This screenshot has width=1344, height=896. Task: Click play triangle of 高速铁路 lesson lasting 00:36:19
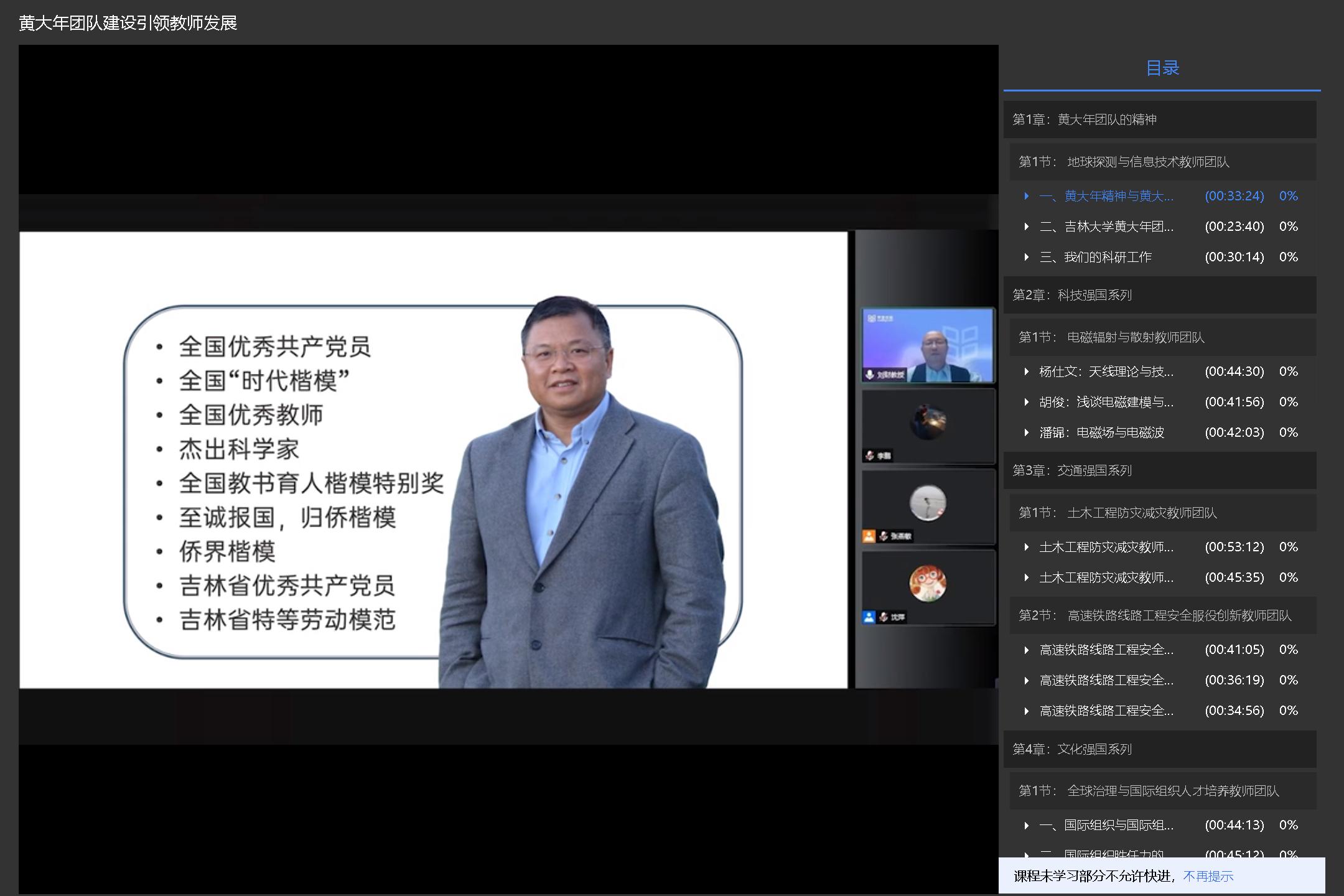(x=1027, y=680)
